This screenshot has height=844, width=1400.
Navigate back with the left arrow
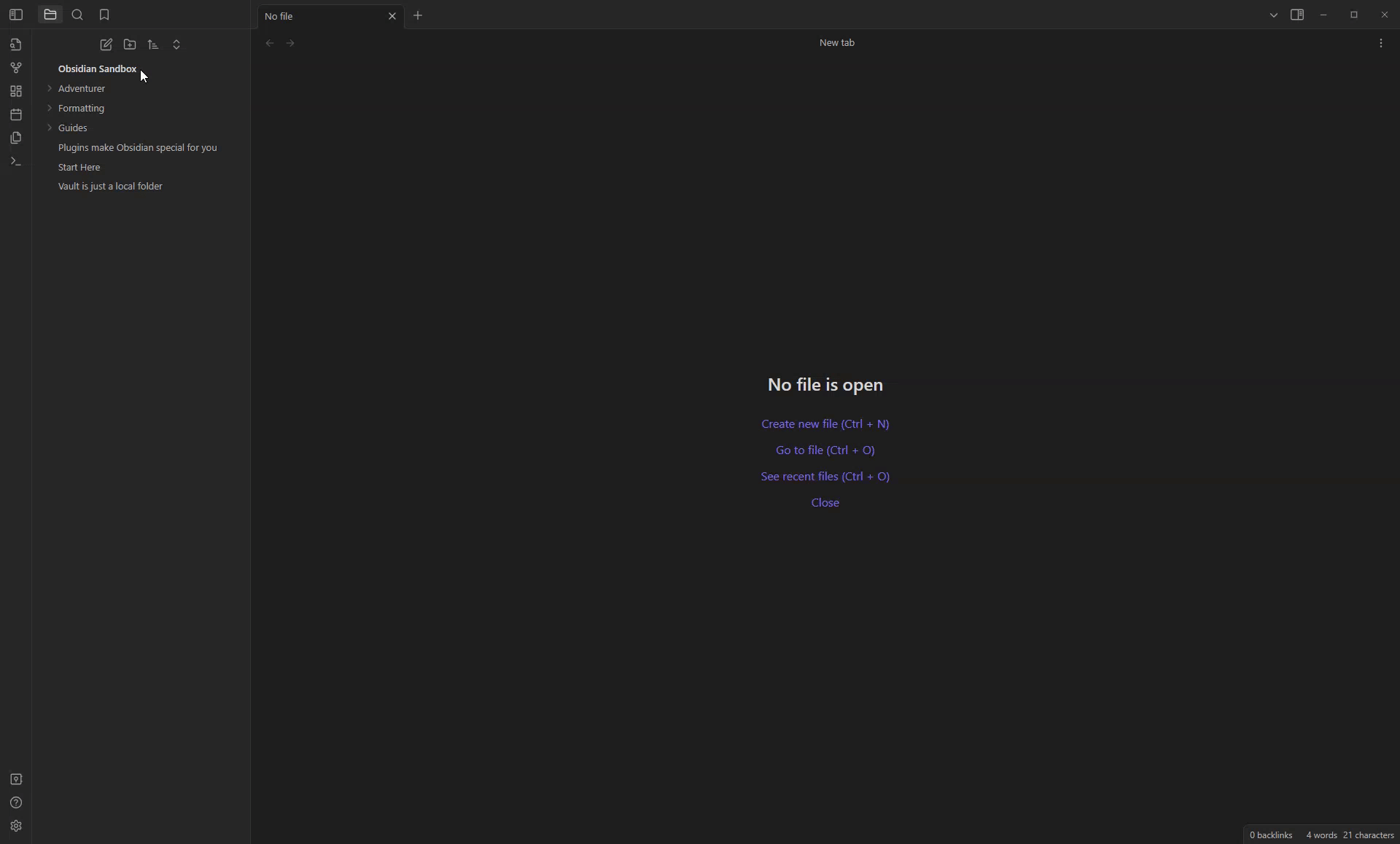[x=270, y=44]
